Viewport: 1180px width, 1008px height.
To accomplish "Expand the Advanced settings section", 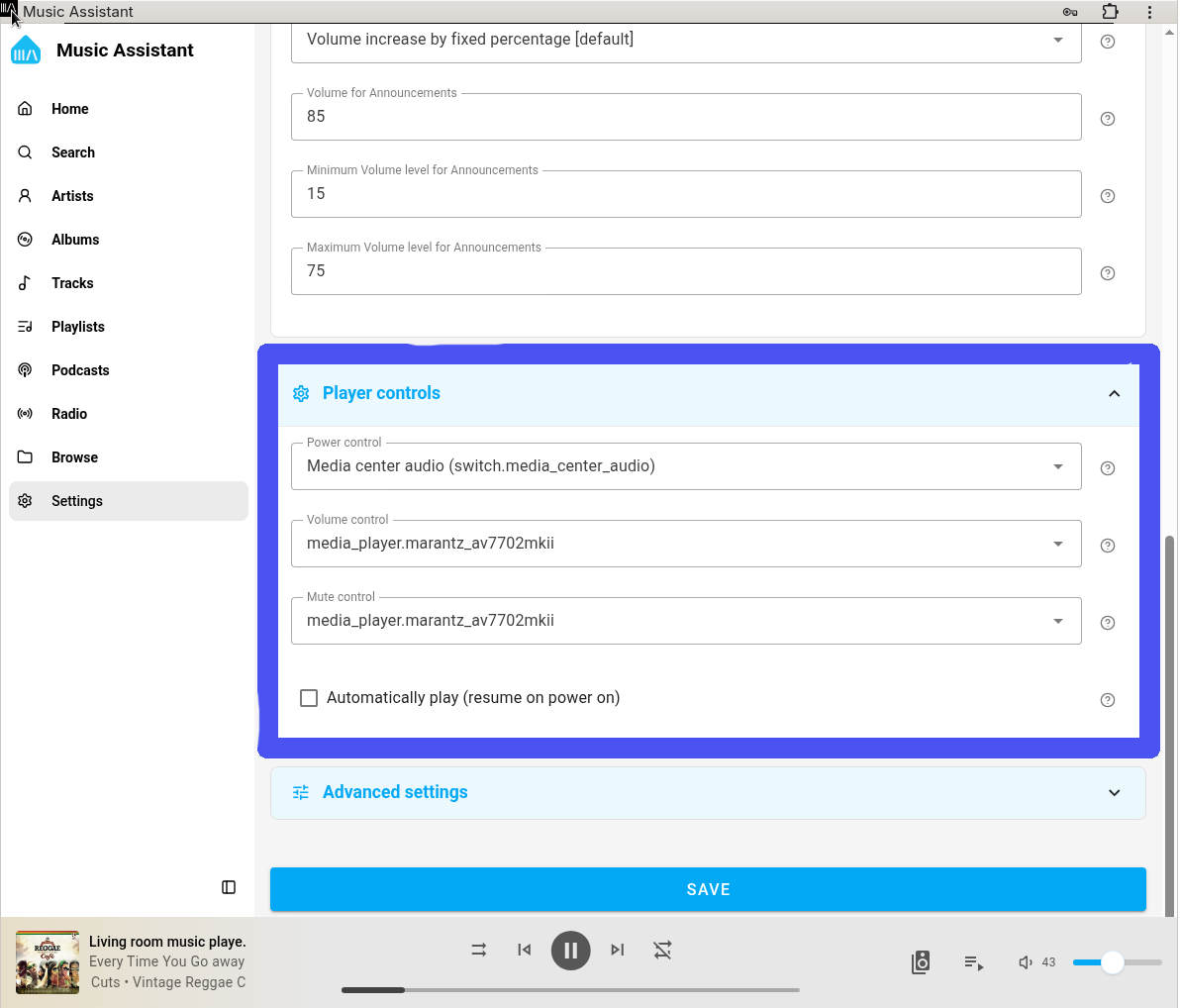I will click(707, 792).
